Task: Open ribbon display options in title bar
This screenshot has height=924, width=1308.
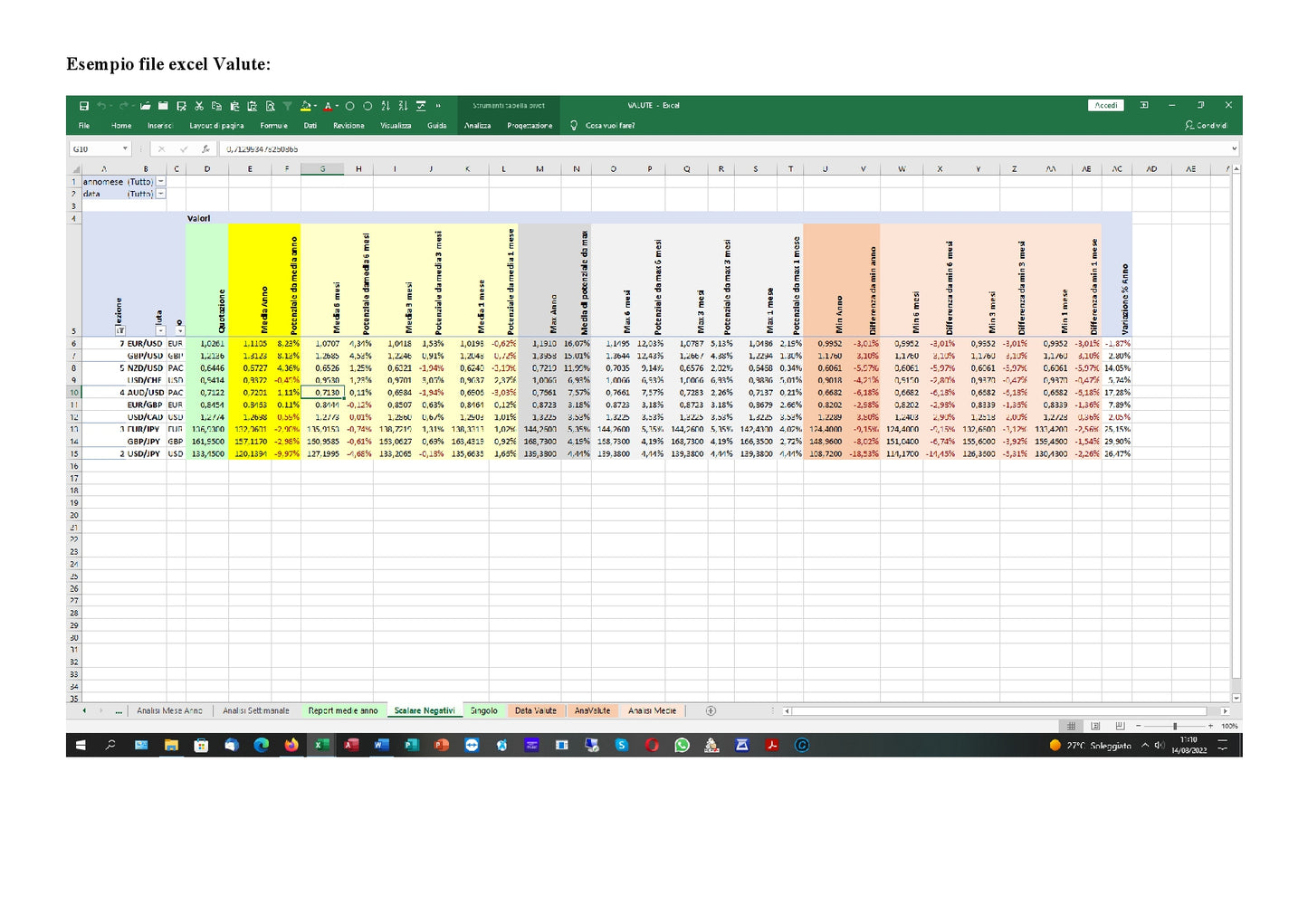Action: point(1144,105)
